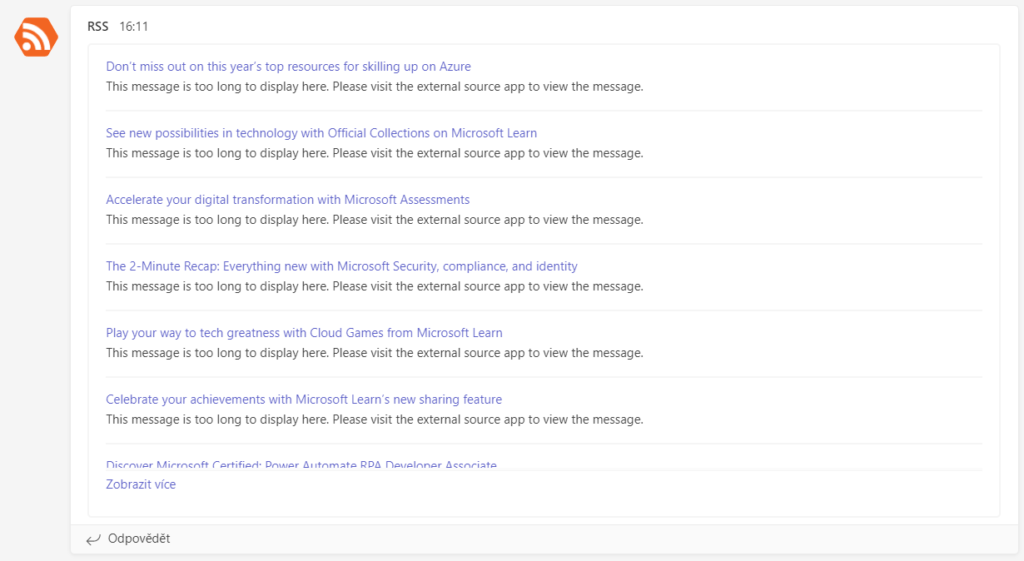Click the 'too long' notice under Celebrate achievements
Image resolution: width=1024 pixels, height=561 pixels.
point(374,420)
